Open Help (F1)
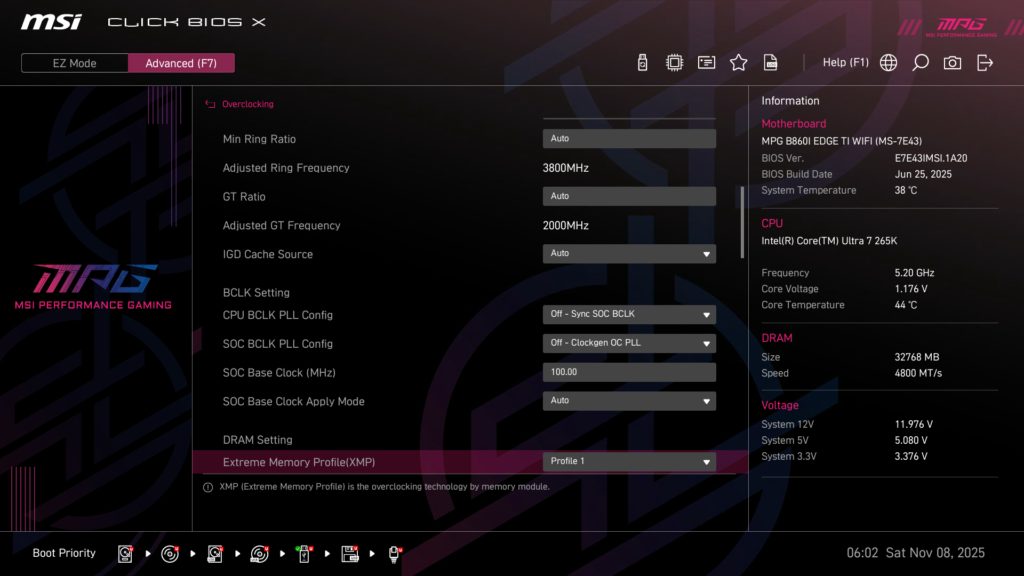Viewport: 1024px width, 576px height. coord(846,61)
